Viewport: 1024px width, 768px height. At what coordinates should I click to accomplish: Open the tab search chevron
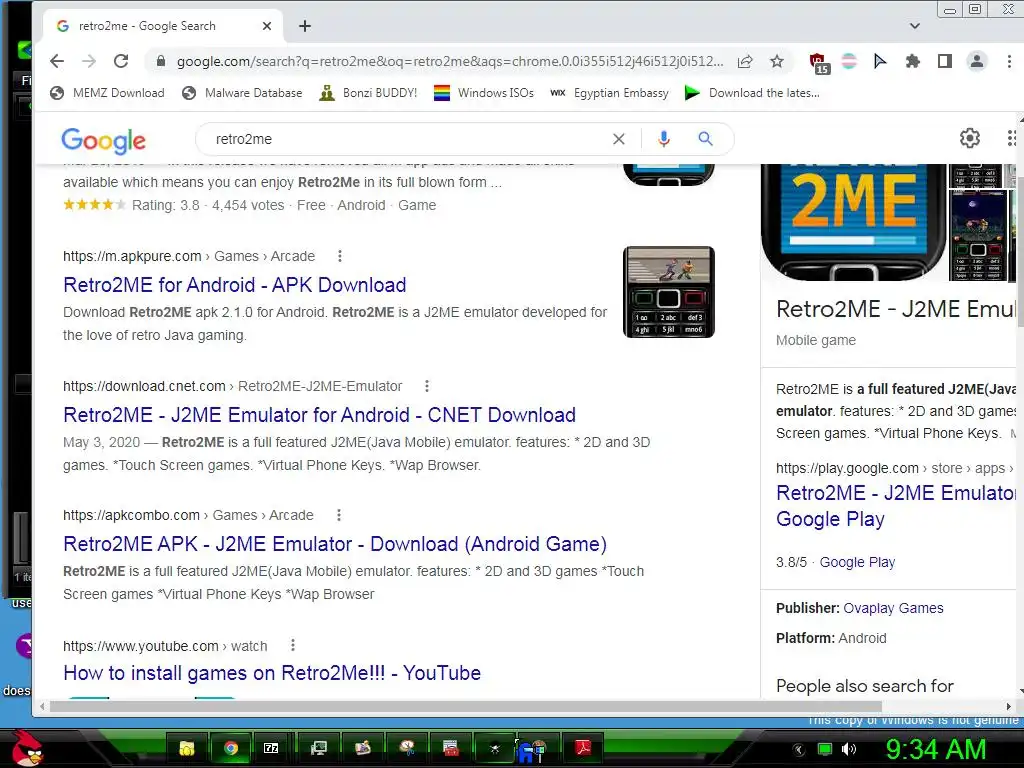point(914,26)
